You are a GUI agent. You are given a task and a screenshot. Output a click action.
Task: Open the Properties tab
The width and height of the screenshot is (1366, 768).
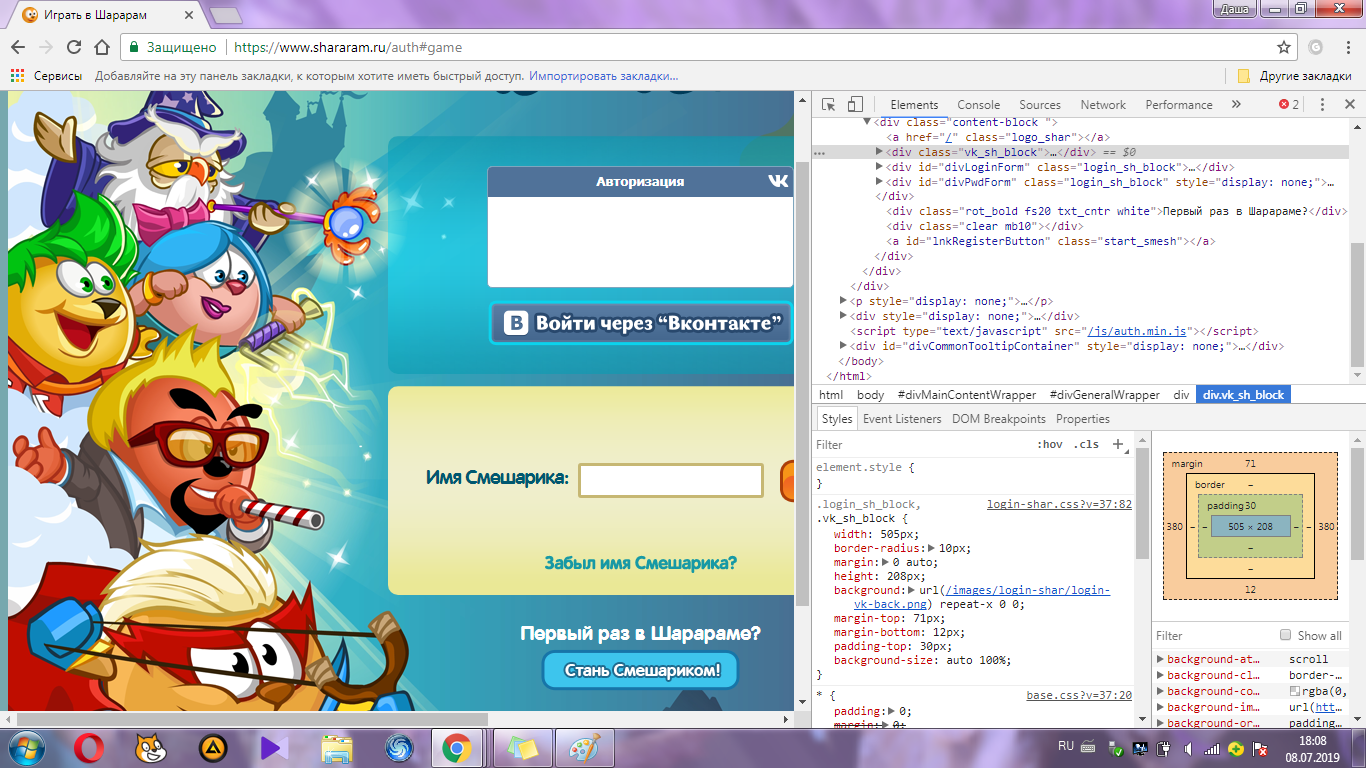click(x=1083, y=419)
